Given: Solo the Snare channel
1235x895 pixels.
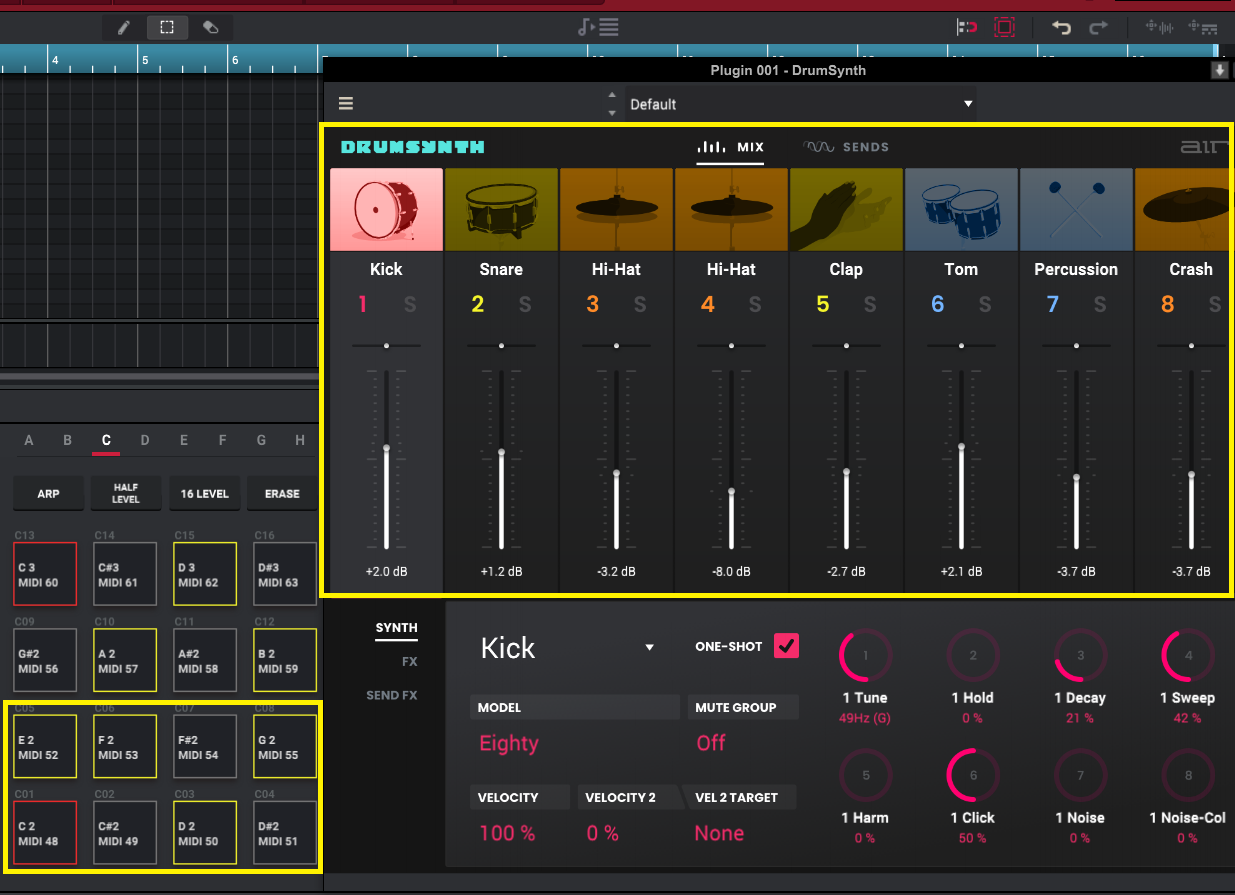Looking at the screenshot, I should pos(525,305).
